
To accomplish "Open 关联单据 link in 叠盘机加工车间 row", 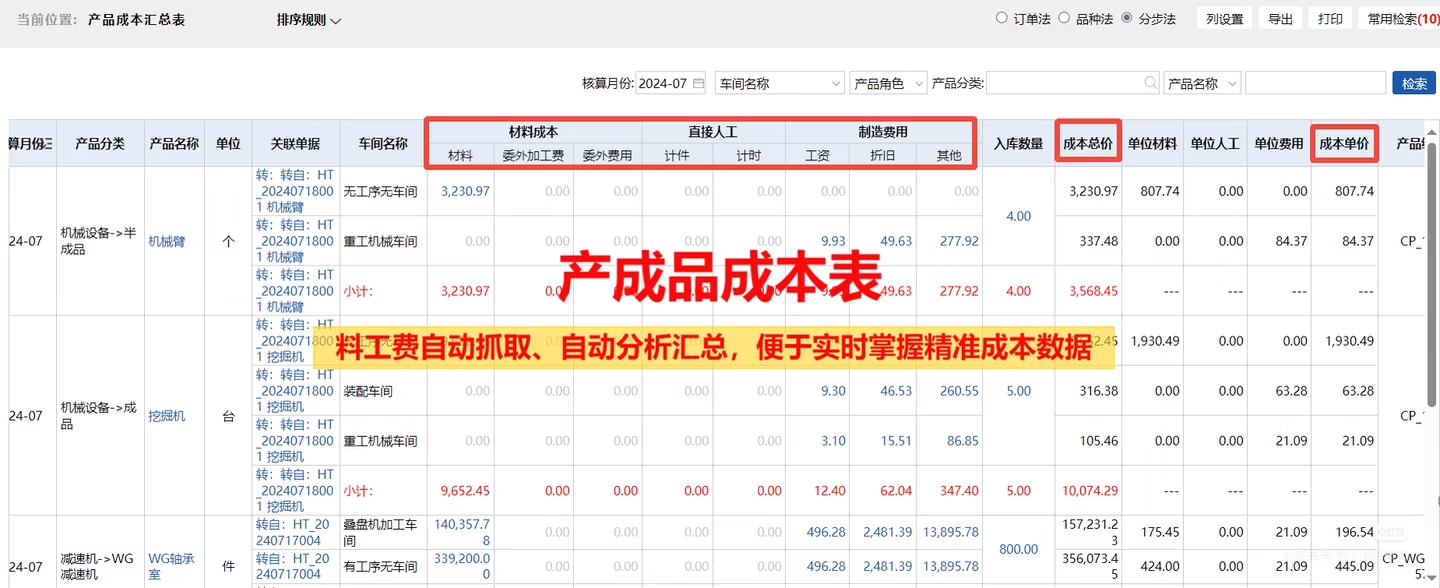I will (292, 533).
